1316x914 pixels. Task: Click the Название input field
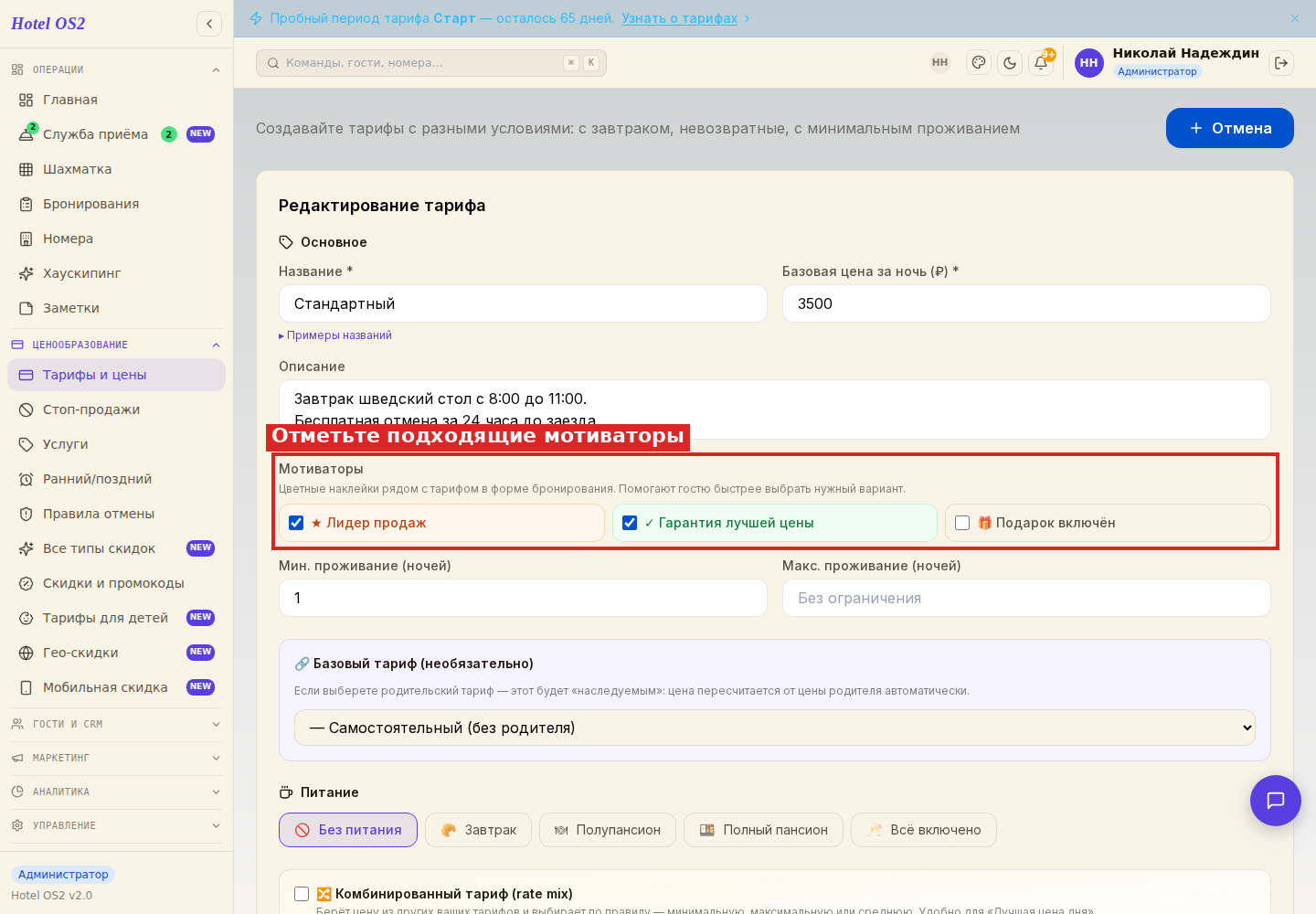pos(523,303)
